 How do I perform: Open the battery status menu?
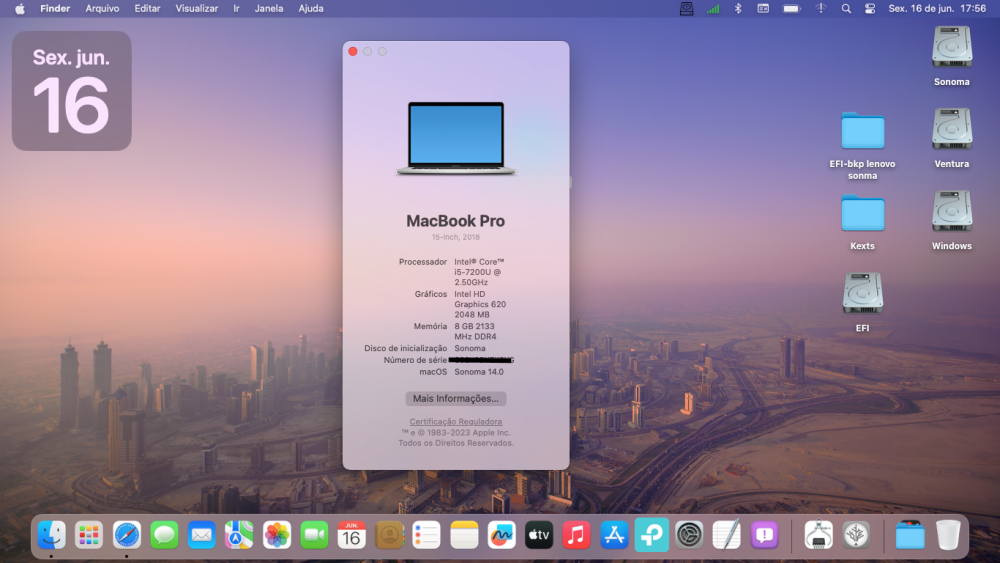pyautogui.click(x=791, y=9)
